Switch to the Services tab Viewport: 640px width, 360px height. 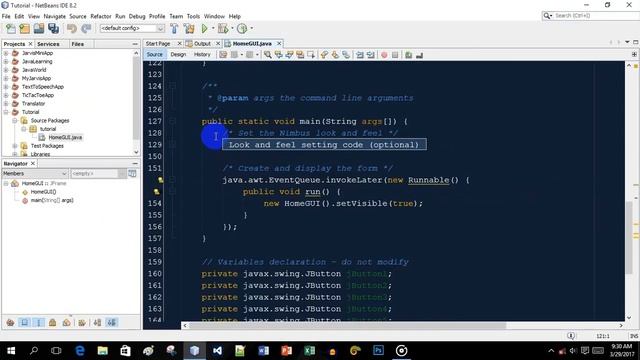(x=48, y=44)
